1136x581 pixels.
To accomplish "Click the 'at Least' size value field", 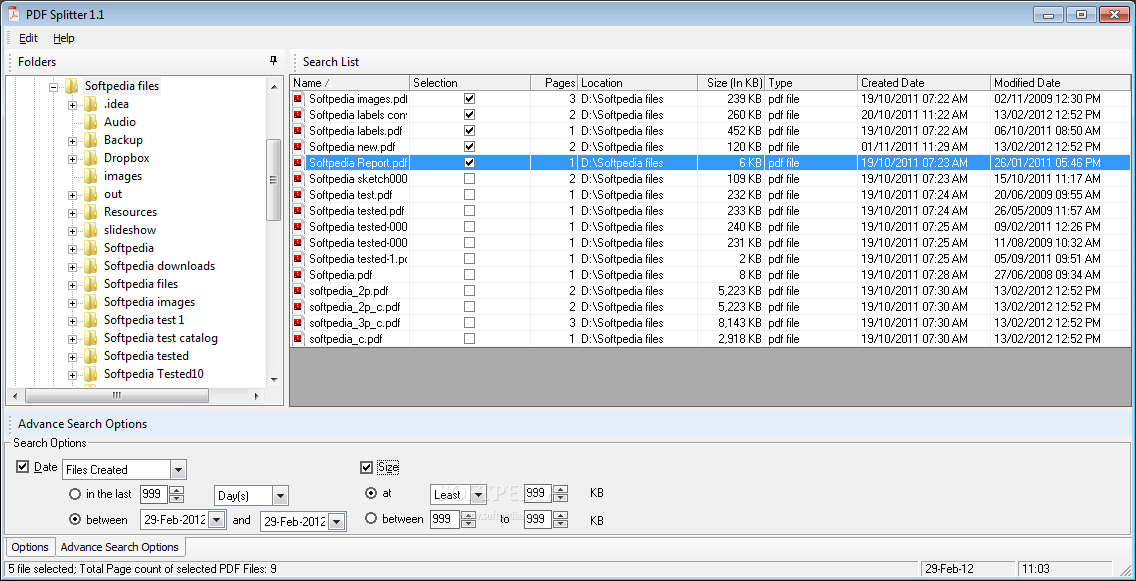I will pos(538,494).
